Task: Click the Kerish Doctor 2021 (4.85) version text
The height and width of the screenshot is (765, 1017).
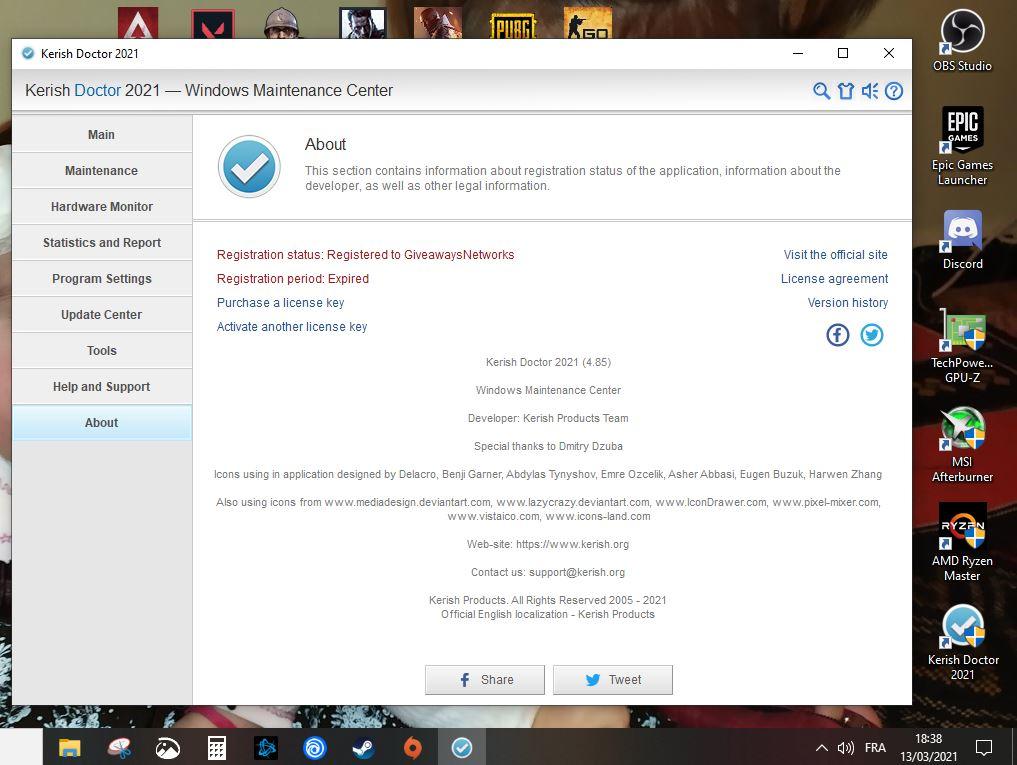Action: 548,362
